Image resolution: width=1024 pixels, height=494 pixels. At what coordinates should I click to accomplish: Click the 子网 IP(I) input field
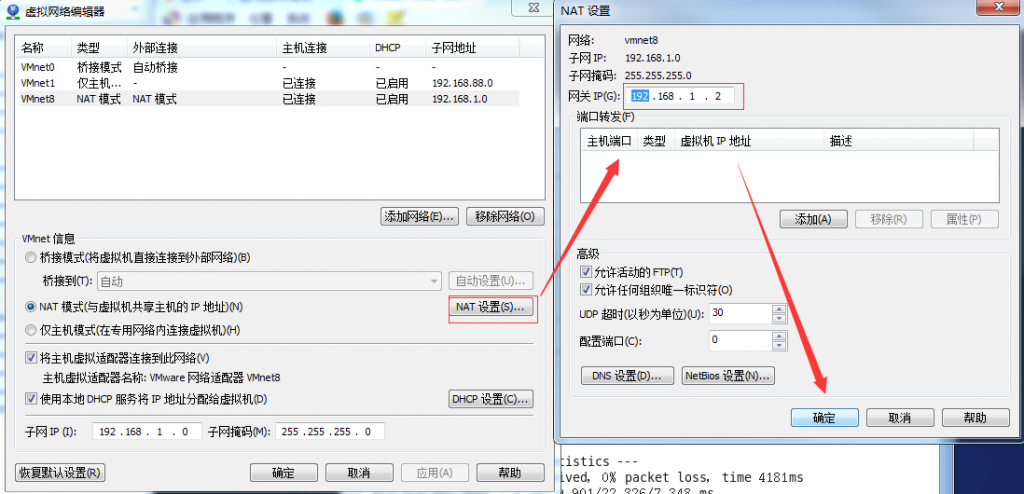(x=147, y=432)
